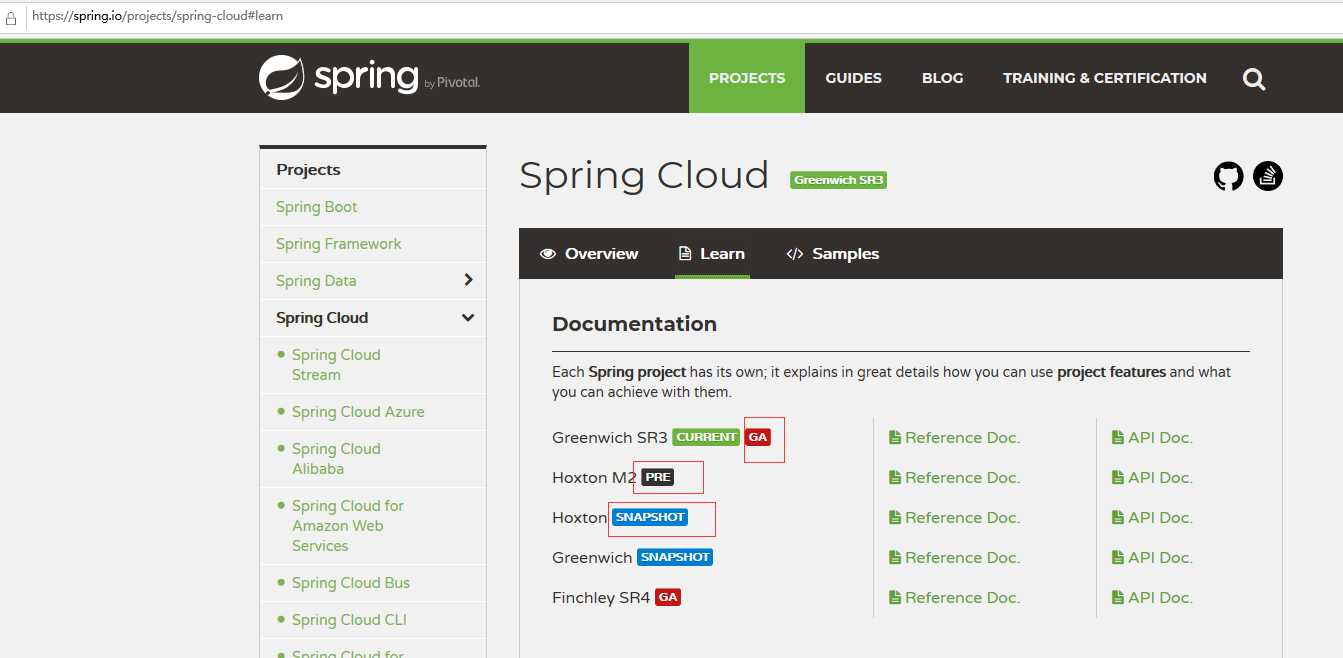This screenshot has width=1343, height=658.
Task: Click the SNAPSHOT badge beside Hoxton
Action: click(x=650, y=517)
